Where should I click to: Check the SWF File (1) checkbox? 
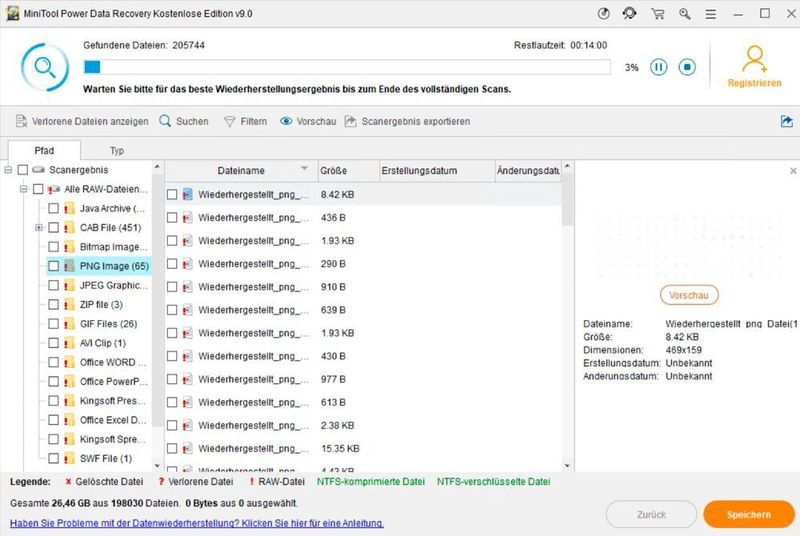[x=54, y=458]
